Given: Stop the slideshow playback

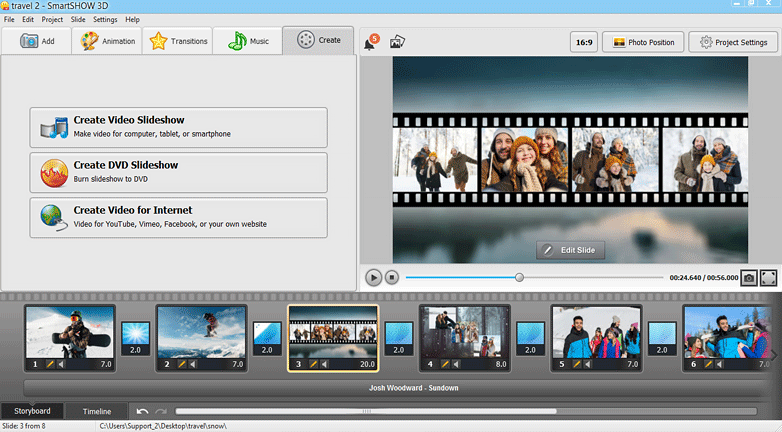Looking at the screenshot, I should pos(392,277).
